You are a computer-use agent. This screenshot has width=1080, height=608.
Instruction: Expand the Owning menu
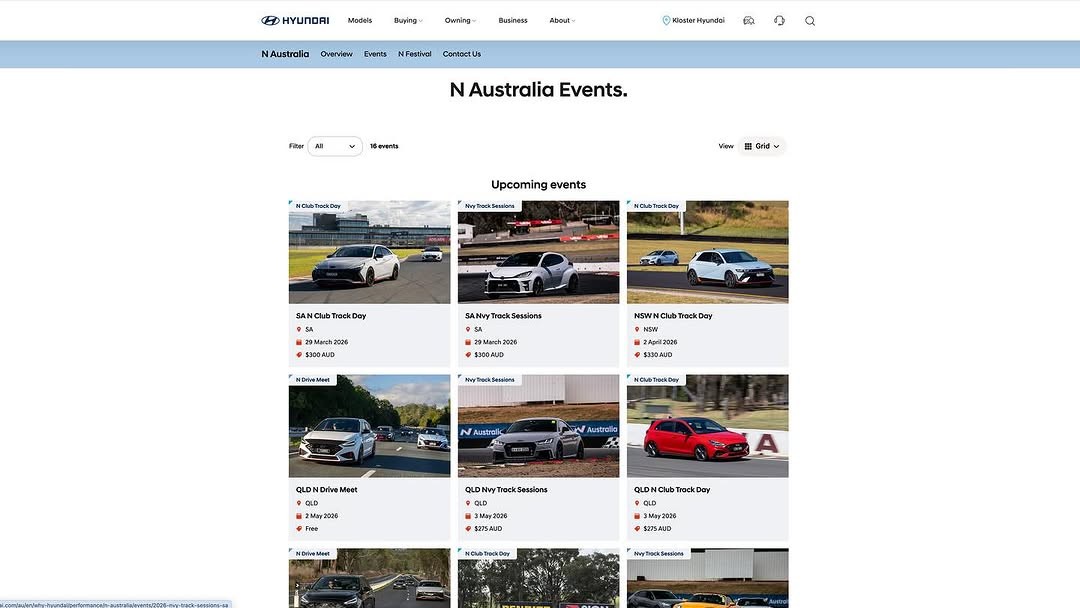460,21
